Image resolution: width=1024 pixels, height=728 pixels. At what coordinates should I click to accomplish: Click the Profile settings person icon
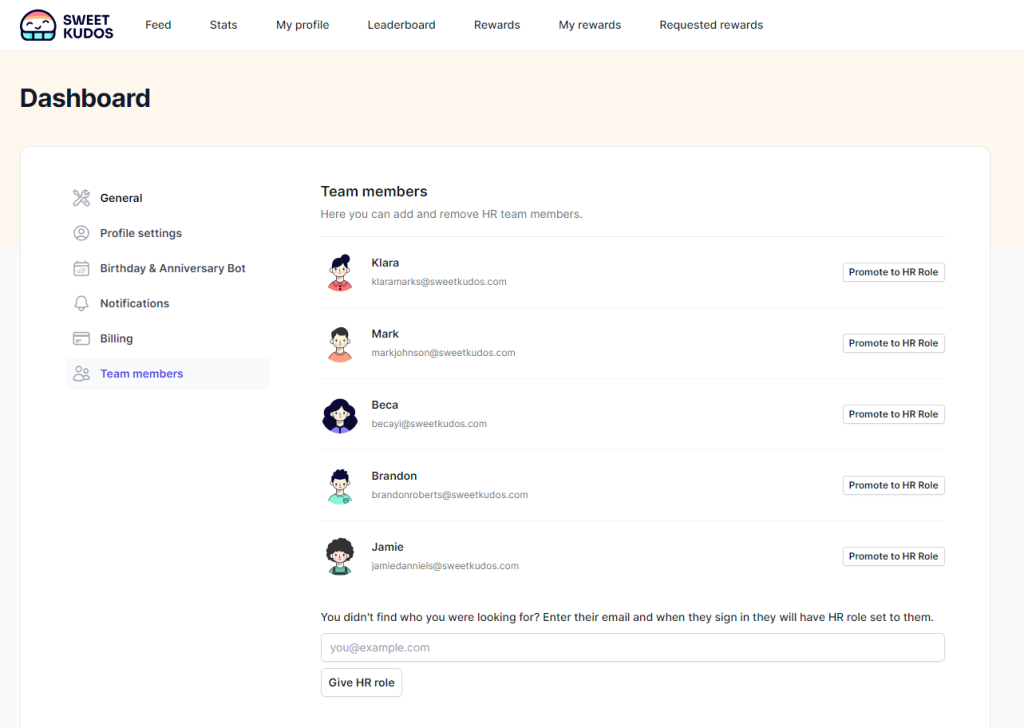tap(82, 233)
